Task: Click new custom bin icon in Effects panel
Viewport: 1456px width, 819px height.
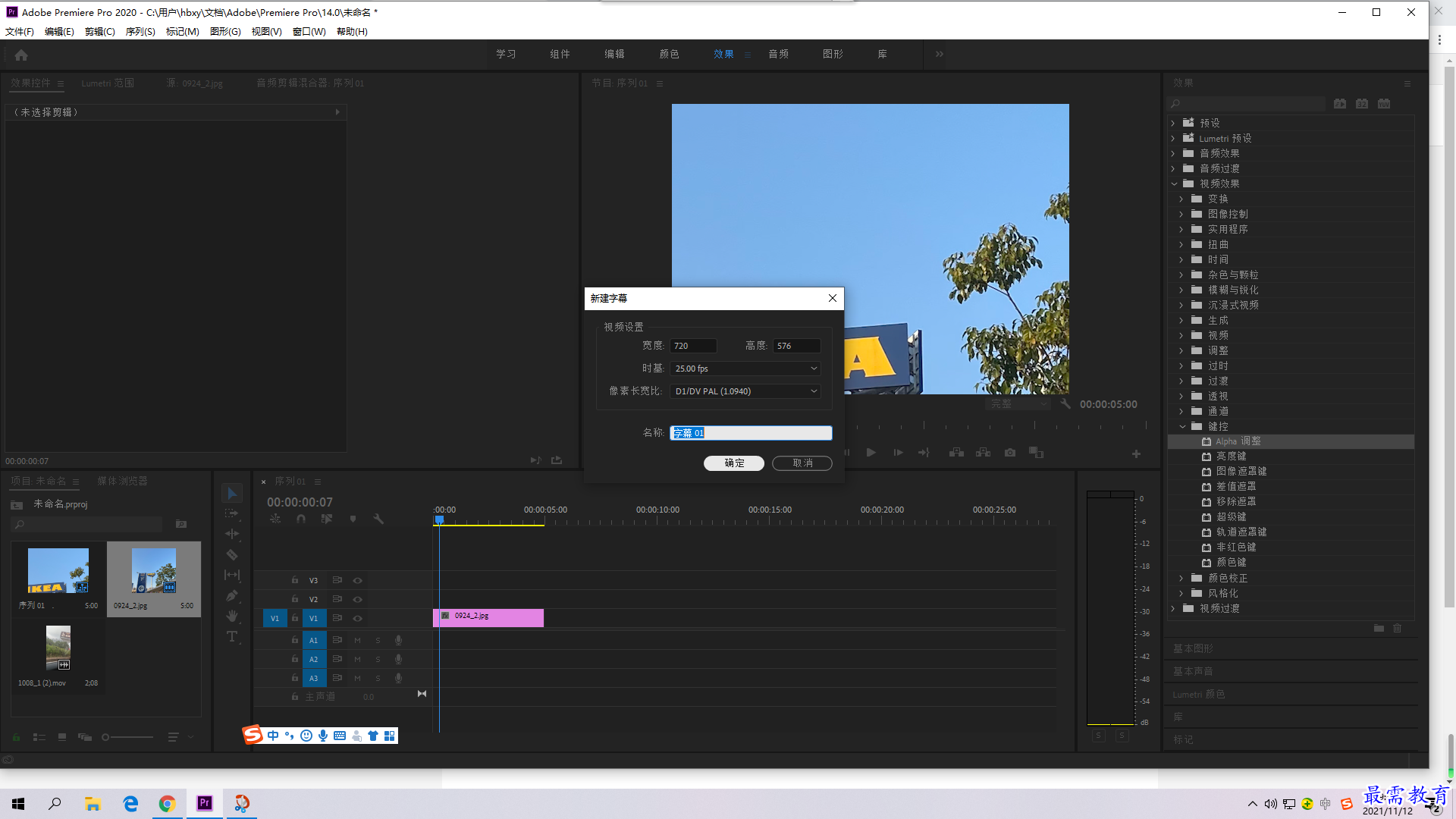Action: (1379, 628)
